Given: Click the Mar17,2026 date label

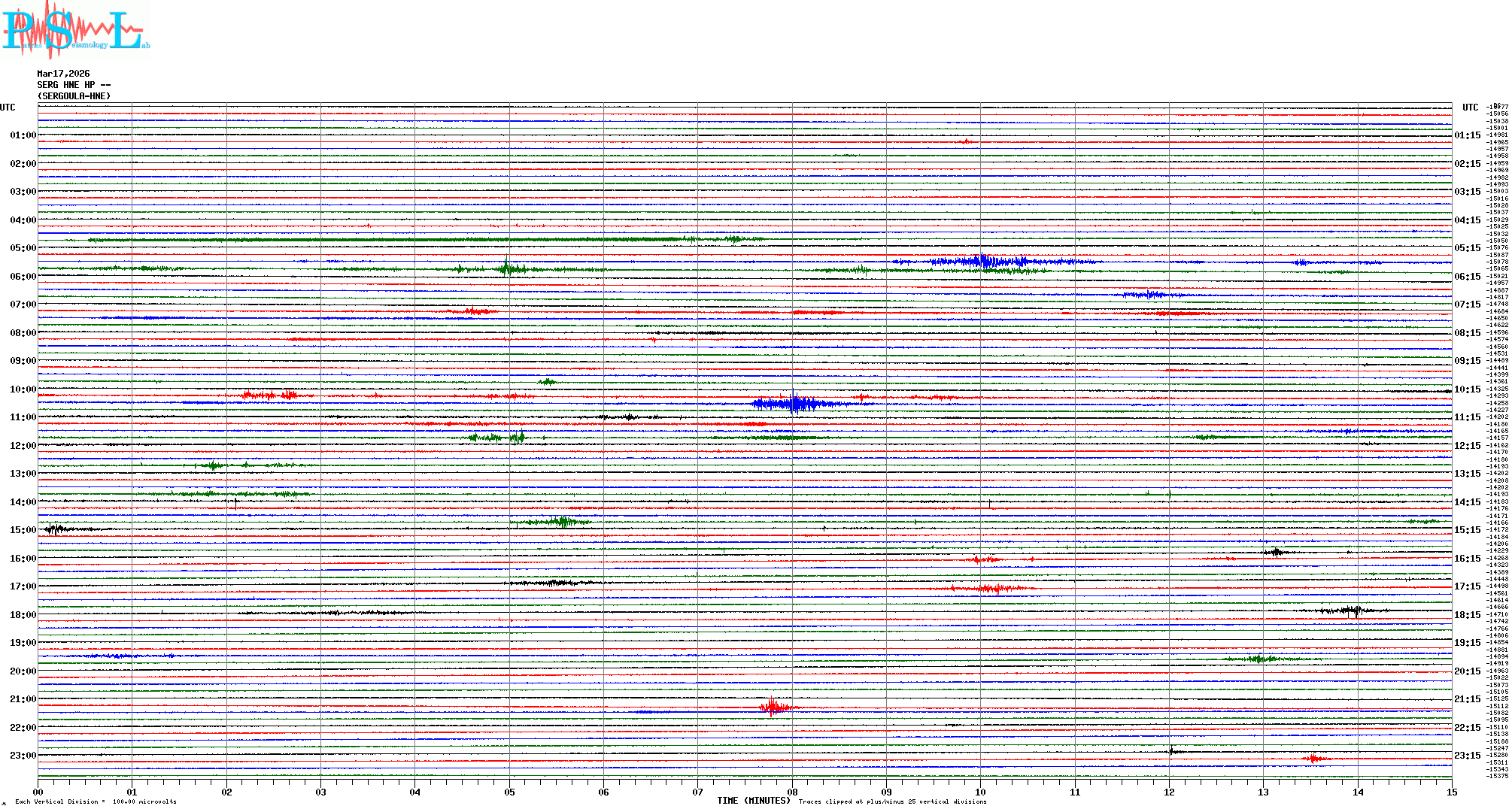Looking at the screenshot, I should pyautogui.click(x=63, y=74).
